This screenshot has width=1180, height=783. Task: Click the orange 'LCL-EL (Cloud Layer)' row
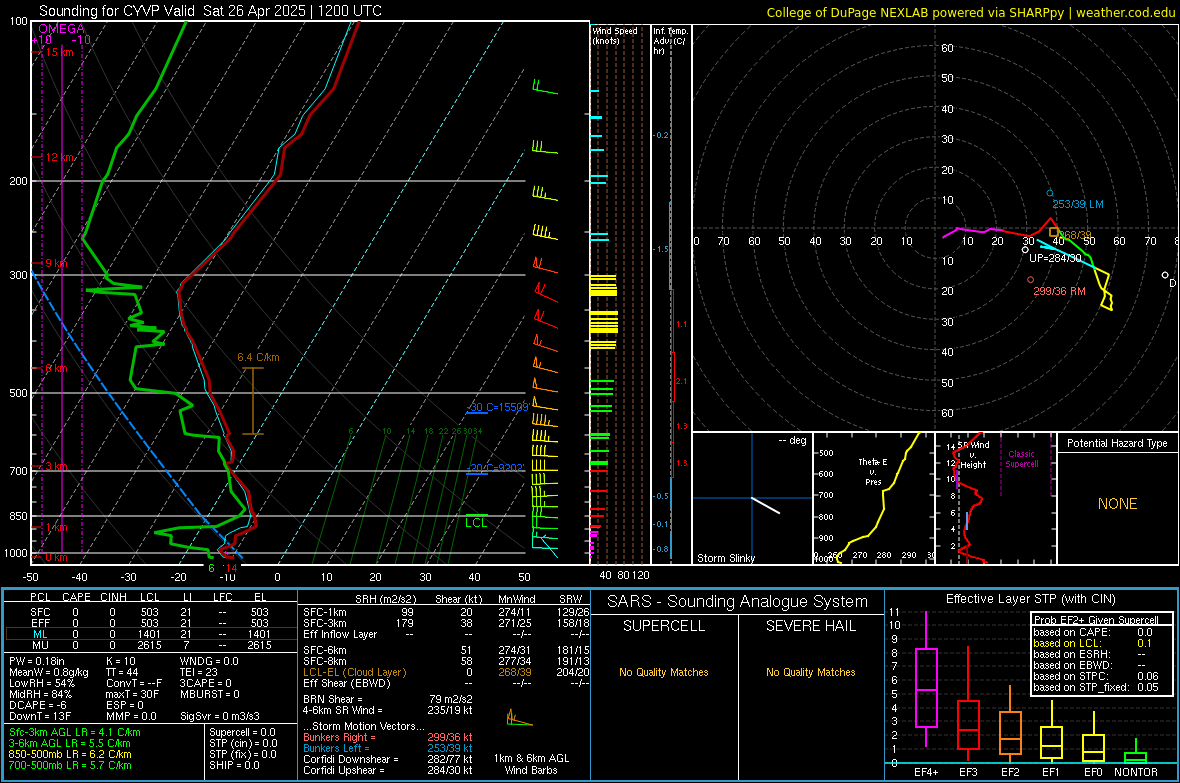446,672
